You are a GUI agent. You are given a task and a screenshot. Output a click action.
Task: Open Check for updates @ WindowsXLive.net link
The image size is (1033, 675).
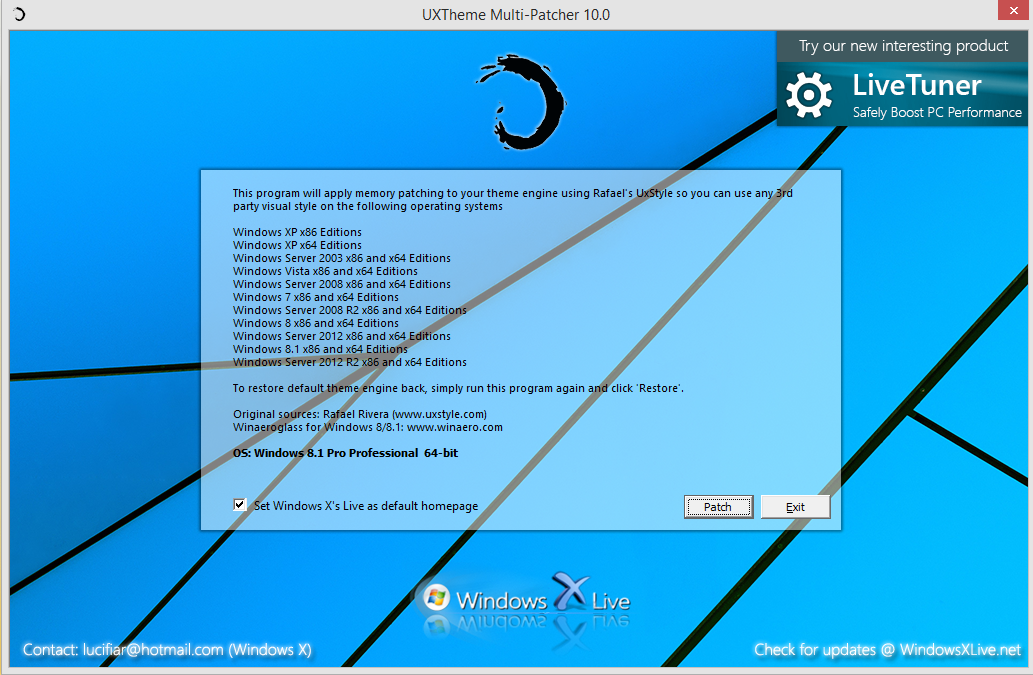click(x=887, y=650)
